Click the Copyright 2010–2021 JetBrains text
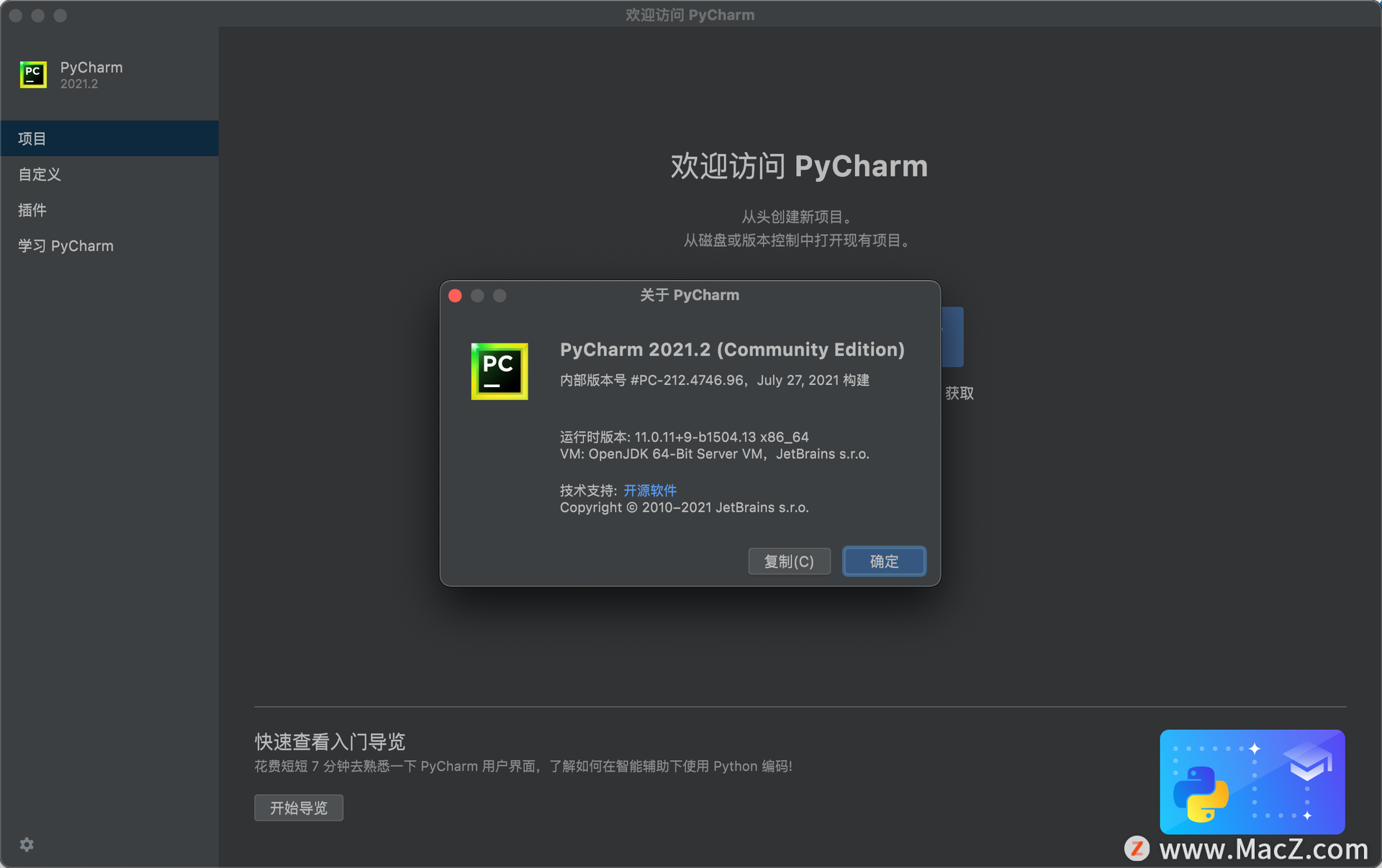The image size is (1382, 868). pyautogui.click(x=685, y=507)
